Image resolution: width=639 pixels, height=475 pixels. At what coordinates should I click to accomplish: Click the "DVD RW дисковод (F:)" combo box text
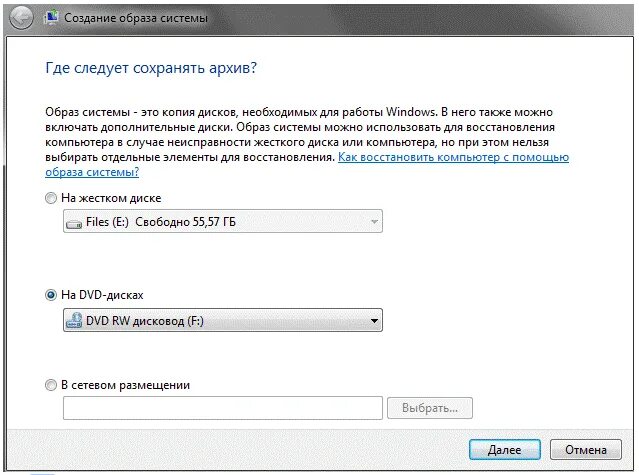point(150,321)
